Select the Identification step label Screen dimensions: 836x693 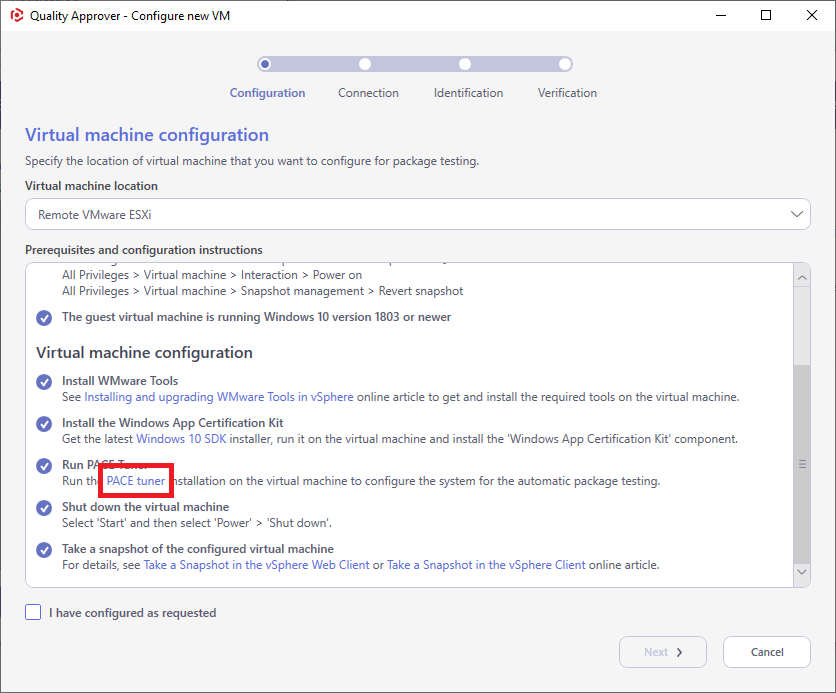pos(468,93)
